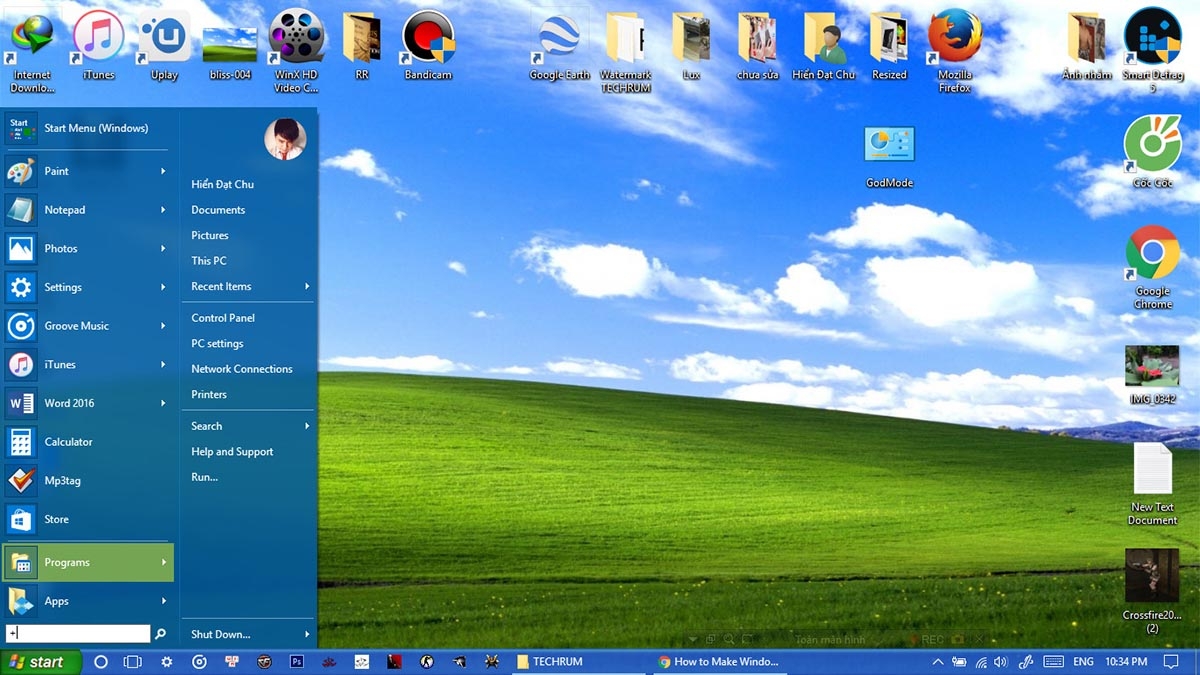Expand the Notepad submenu arrow
1200x675 pixels.
coord(163,210)
